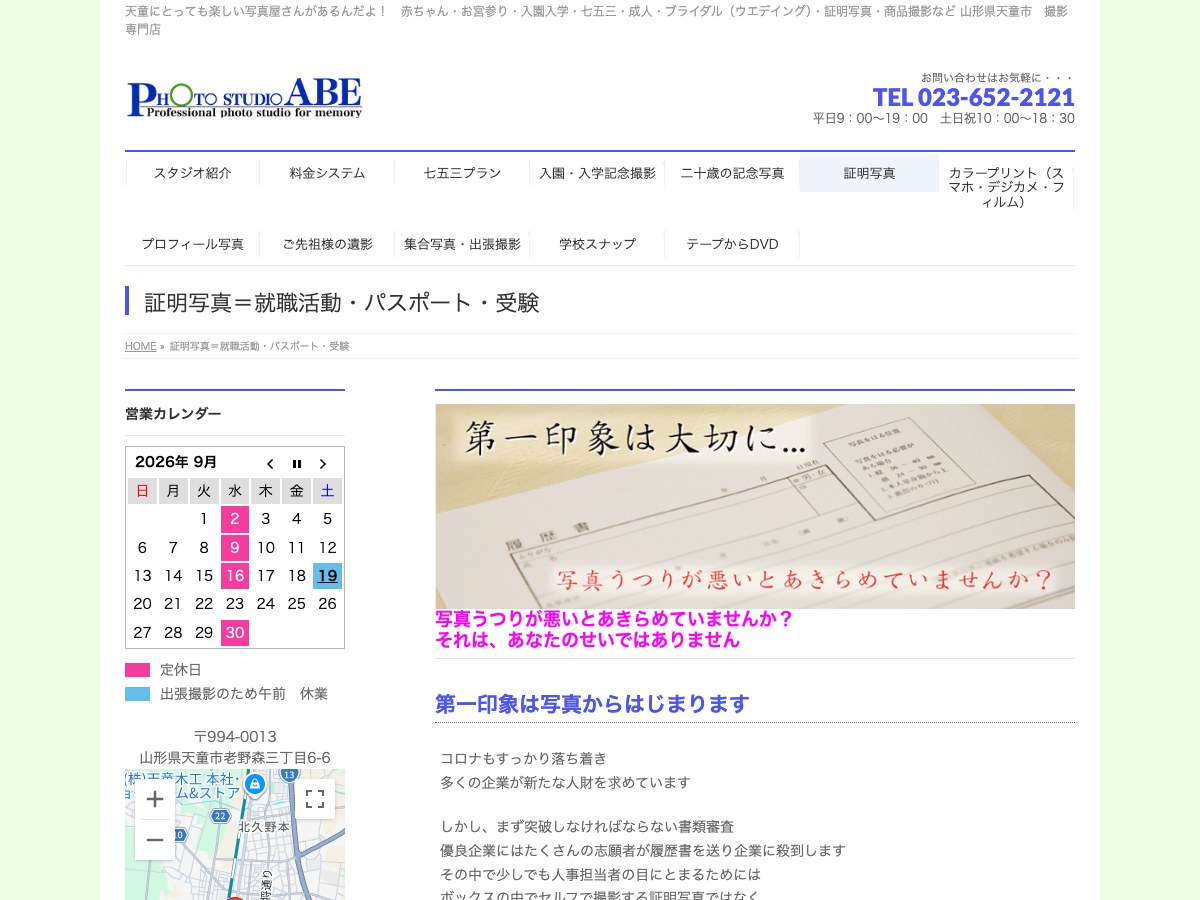This screenshot has width=1200, height=900.
Task: Click the HOME breadcrumb link
Action: pyautogui.click(x=140, y=346)
